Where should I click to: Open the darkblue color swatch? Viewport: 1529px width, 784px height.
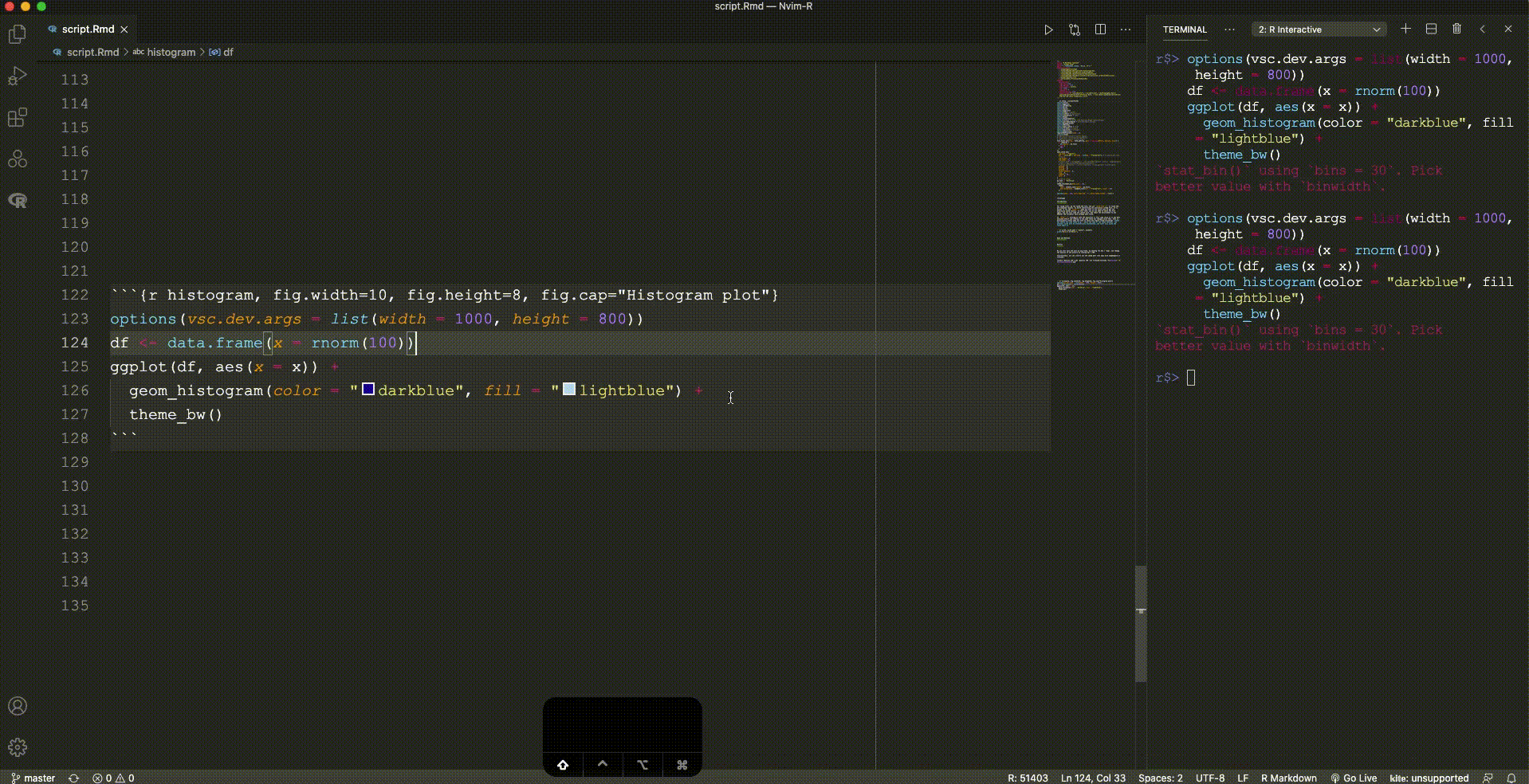pyautogui.click(x=368, y=389)
